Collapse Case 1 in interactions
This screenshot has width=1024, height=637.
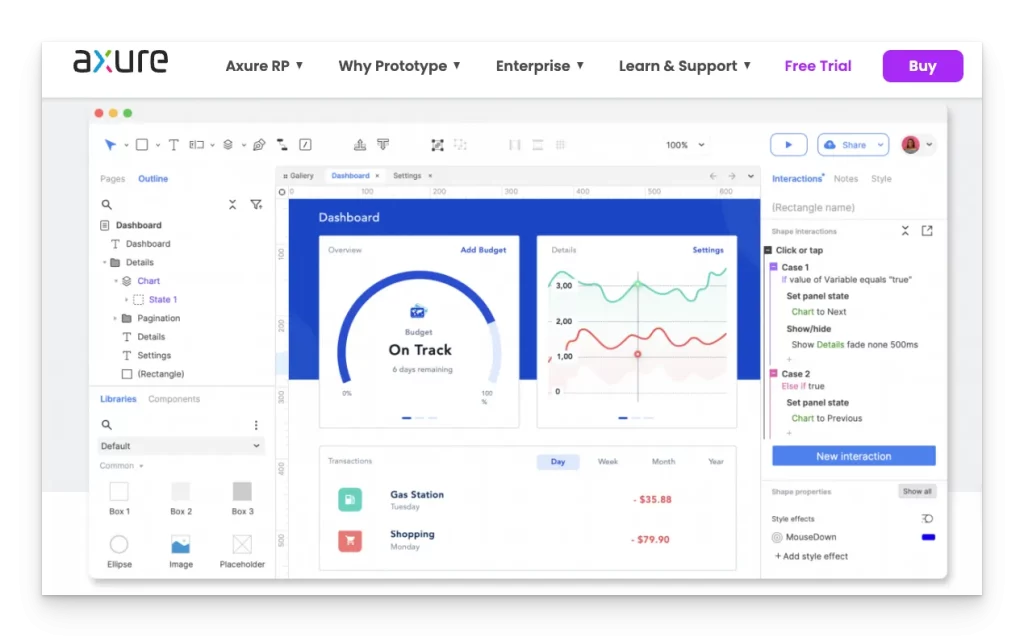(x=774, y=267)
